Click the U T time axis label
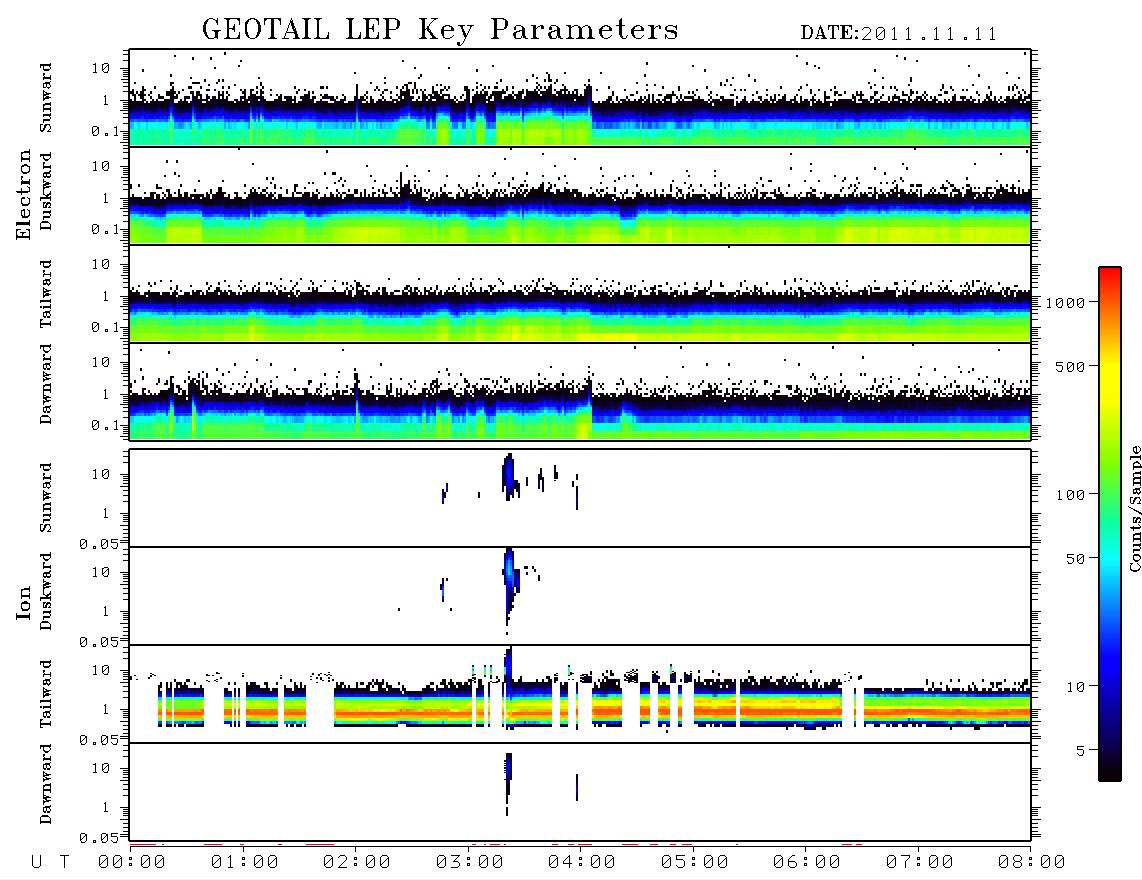 click(50, 863)
